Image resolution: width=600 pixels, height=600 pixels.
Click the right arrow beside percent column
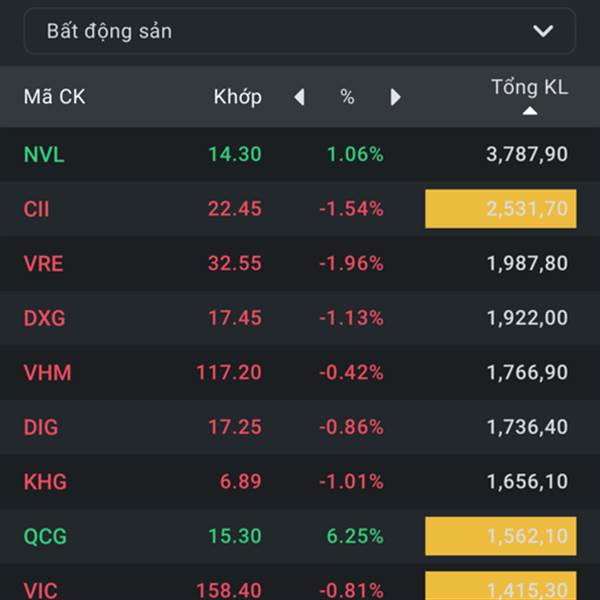[396, 97]
